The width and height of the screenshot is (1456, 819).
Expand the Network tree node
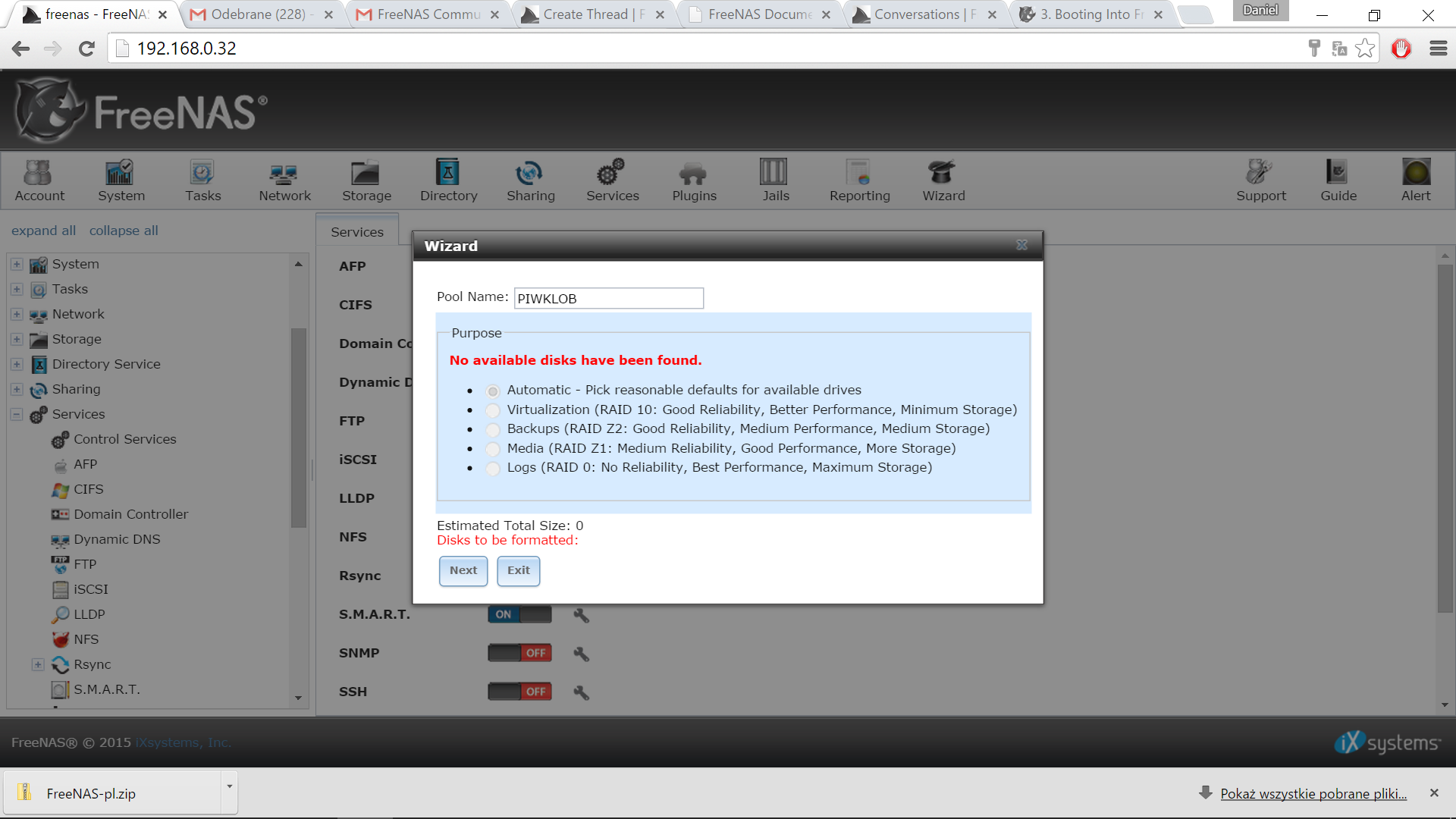tap(17, 314)
